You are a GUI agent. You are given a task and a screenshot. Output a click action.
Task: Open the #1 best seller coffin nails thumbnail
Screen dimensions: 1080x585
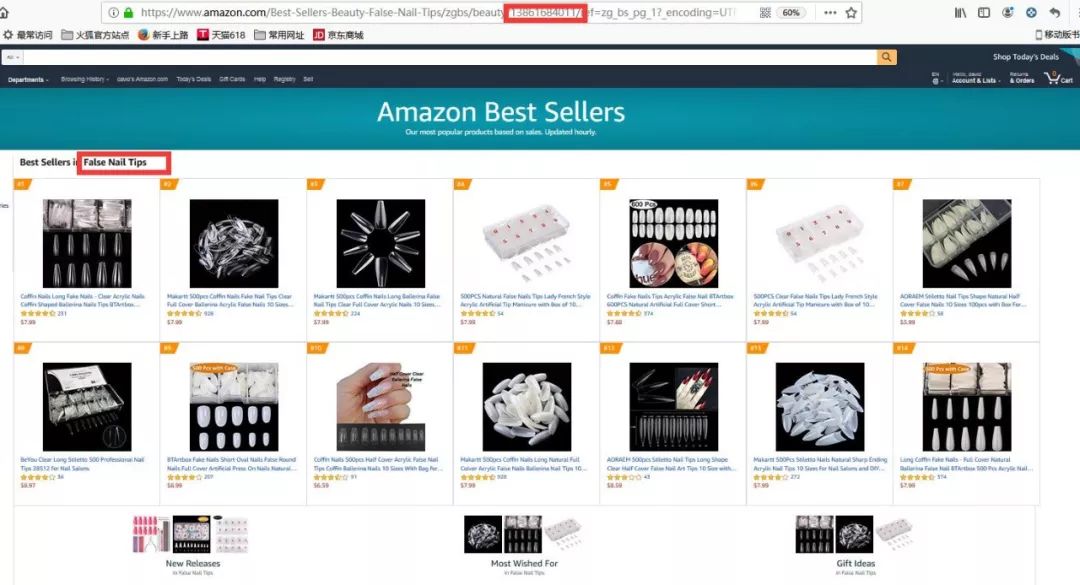click(87, 243)
